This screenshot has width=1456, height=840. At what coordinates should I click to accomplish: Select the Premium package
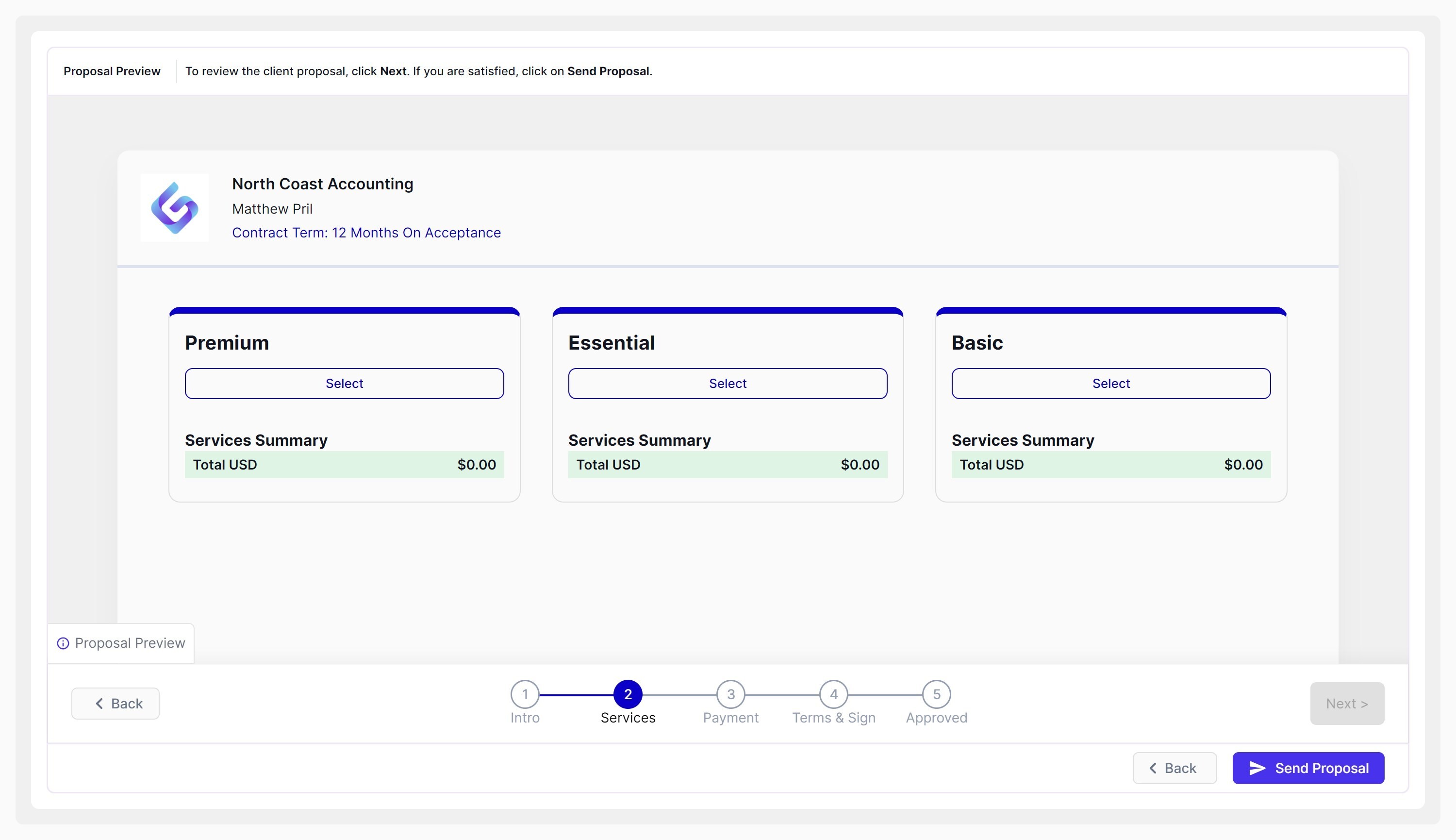point(344,384)
